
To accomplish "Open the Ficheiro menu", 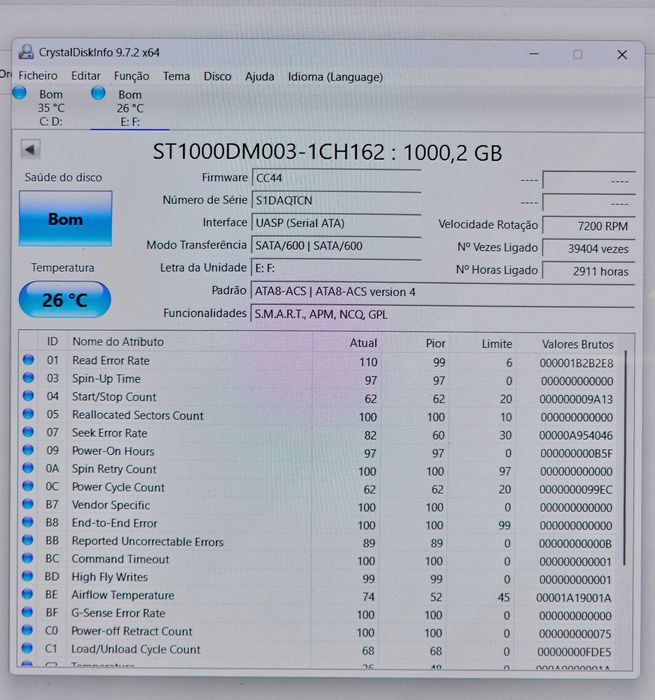I will click(38, 75).
